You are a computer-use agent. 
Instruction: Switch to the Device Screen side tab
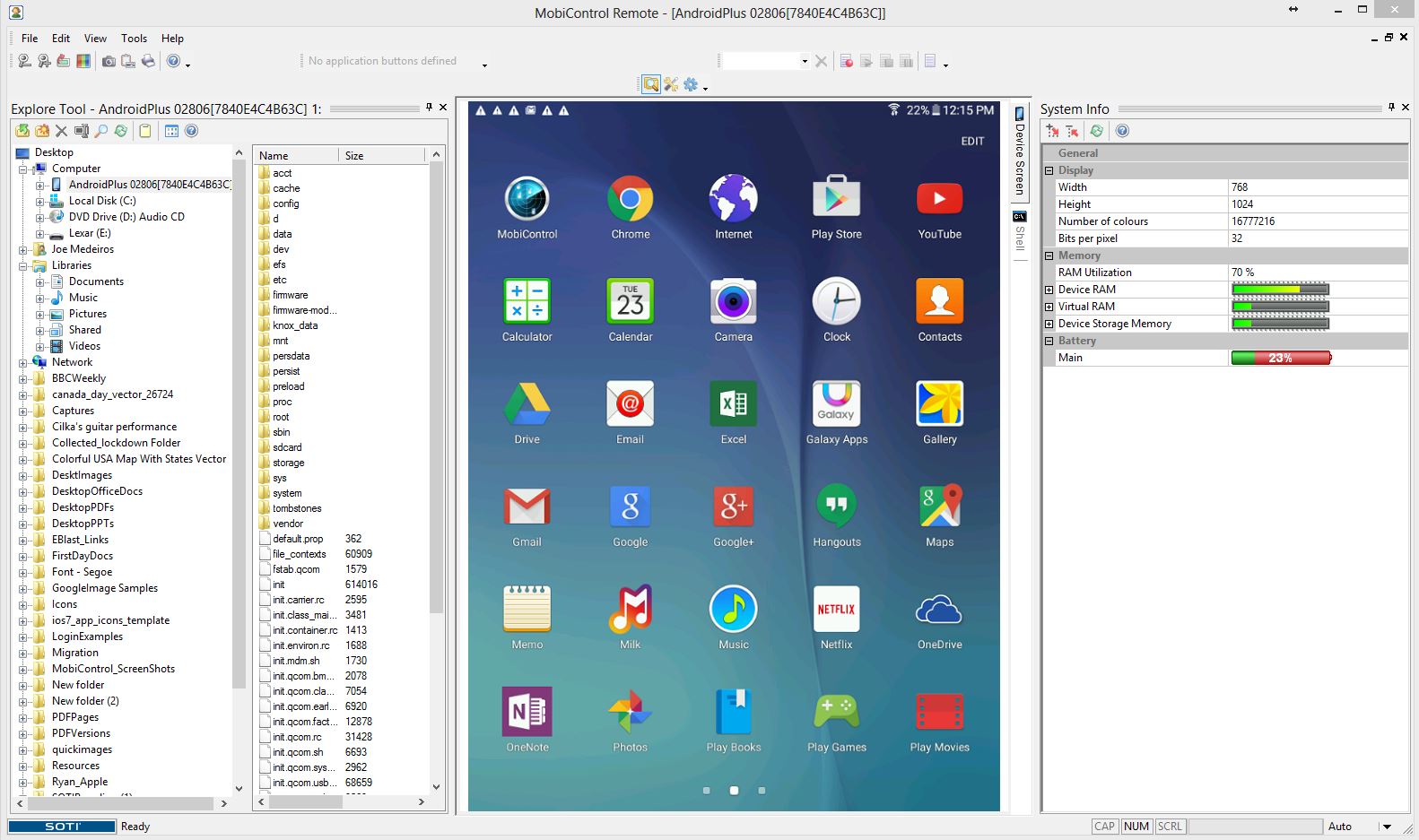1020,152
